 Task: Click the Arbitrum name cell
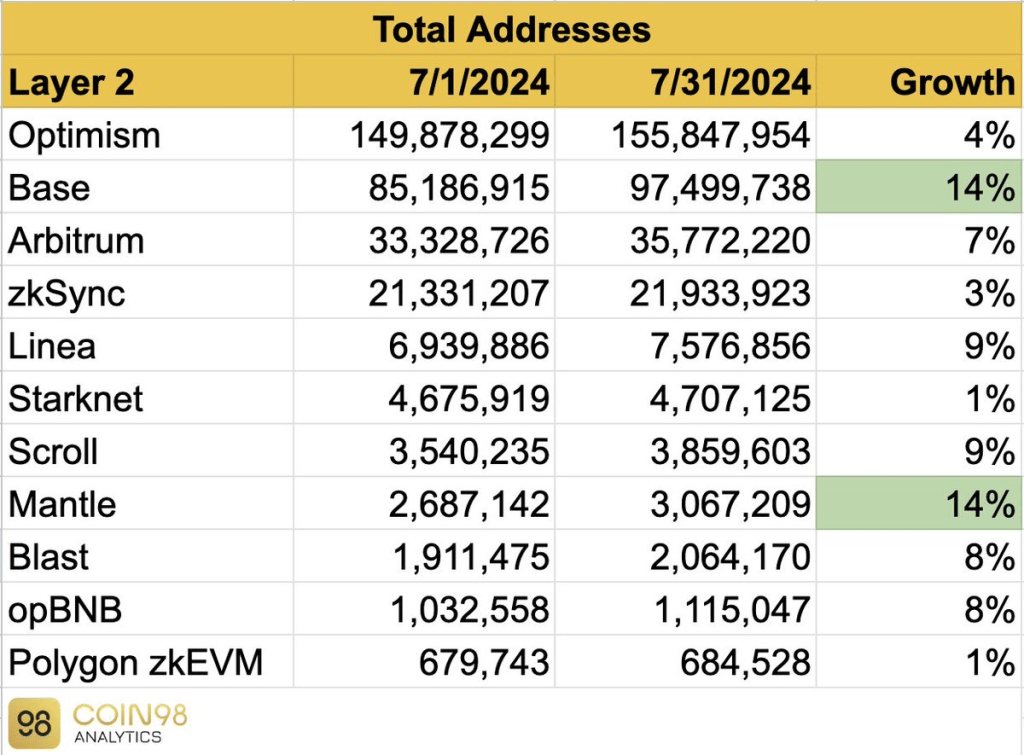(x=76, y=241)
